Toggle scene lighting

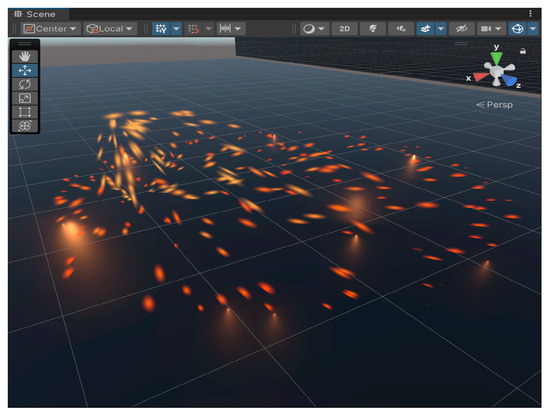click(x=373, y=29)
